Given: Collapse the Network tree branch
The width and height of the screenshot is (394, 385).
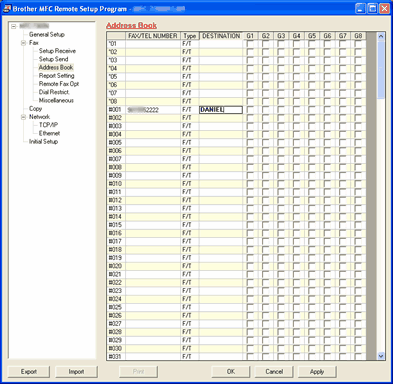Looking at the screenshot, I should tap(23, 117).
